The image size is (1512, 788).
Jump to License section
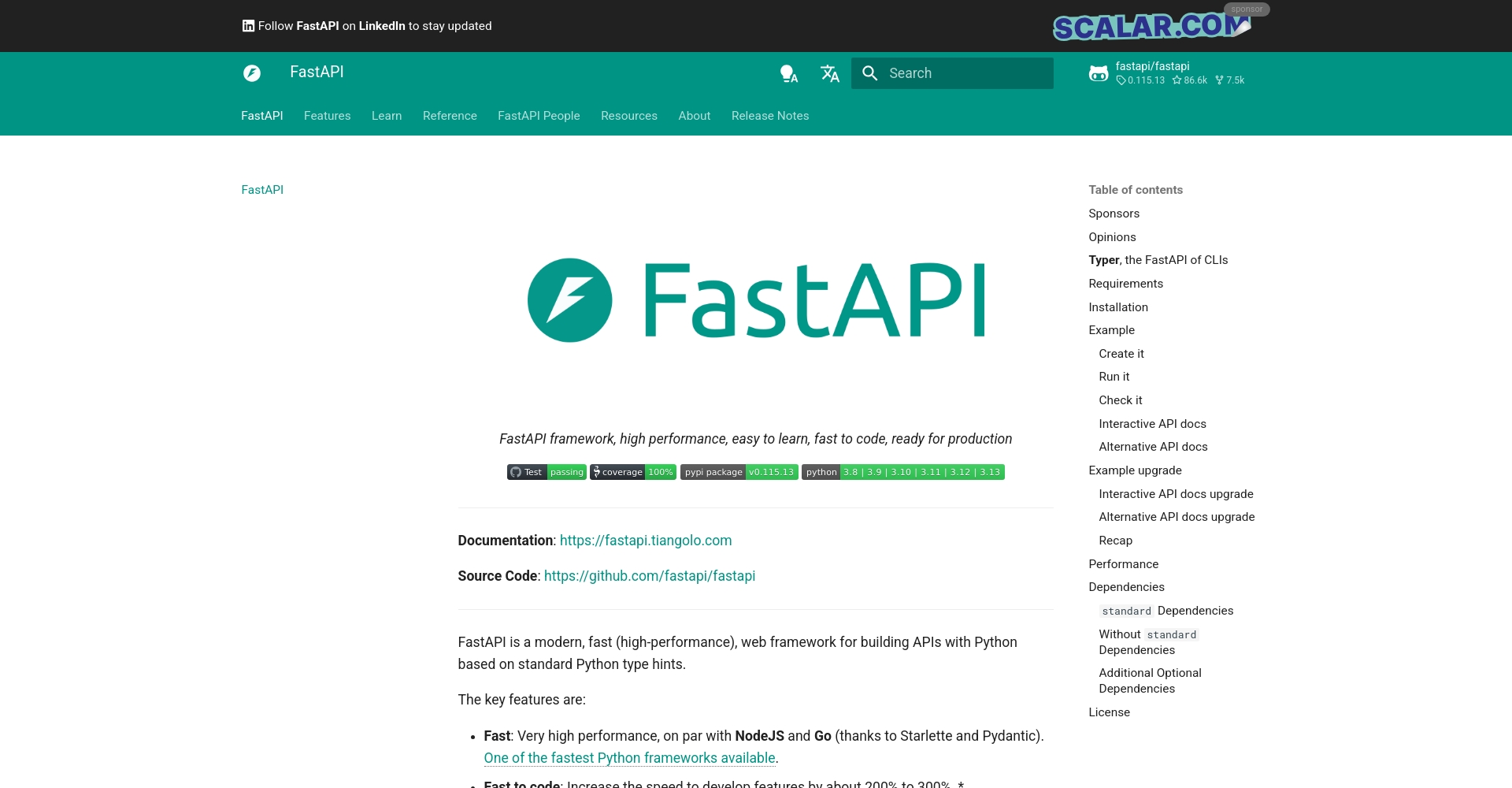pyautogui.click(x=1109, y=712)
